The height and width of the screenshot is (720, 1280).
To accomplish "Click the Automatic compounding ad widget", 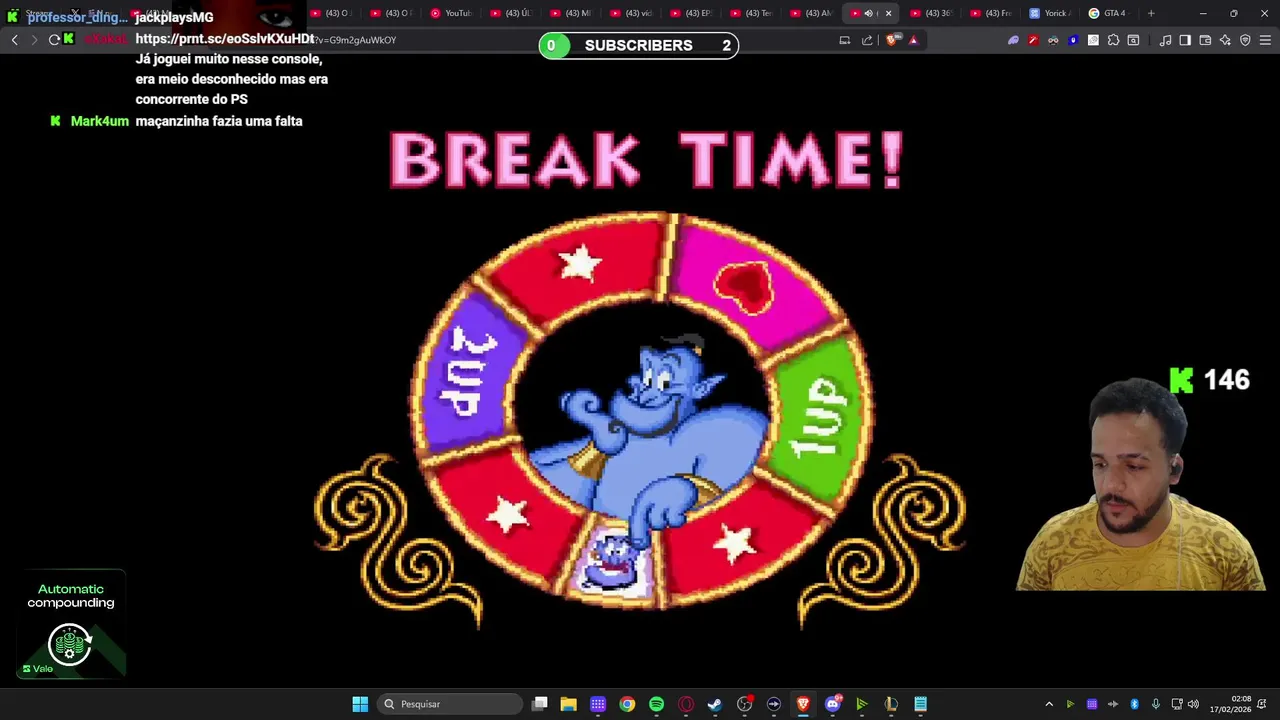I will [x=70, y=625].
